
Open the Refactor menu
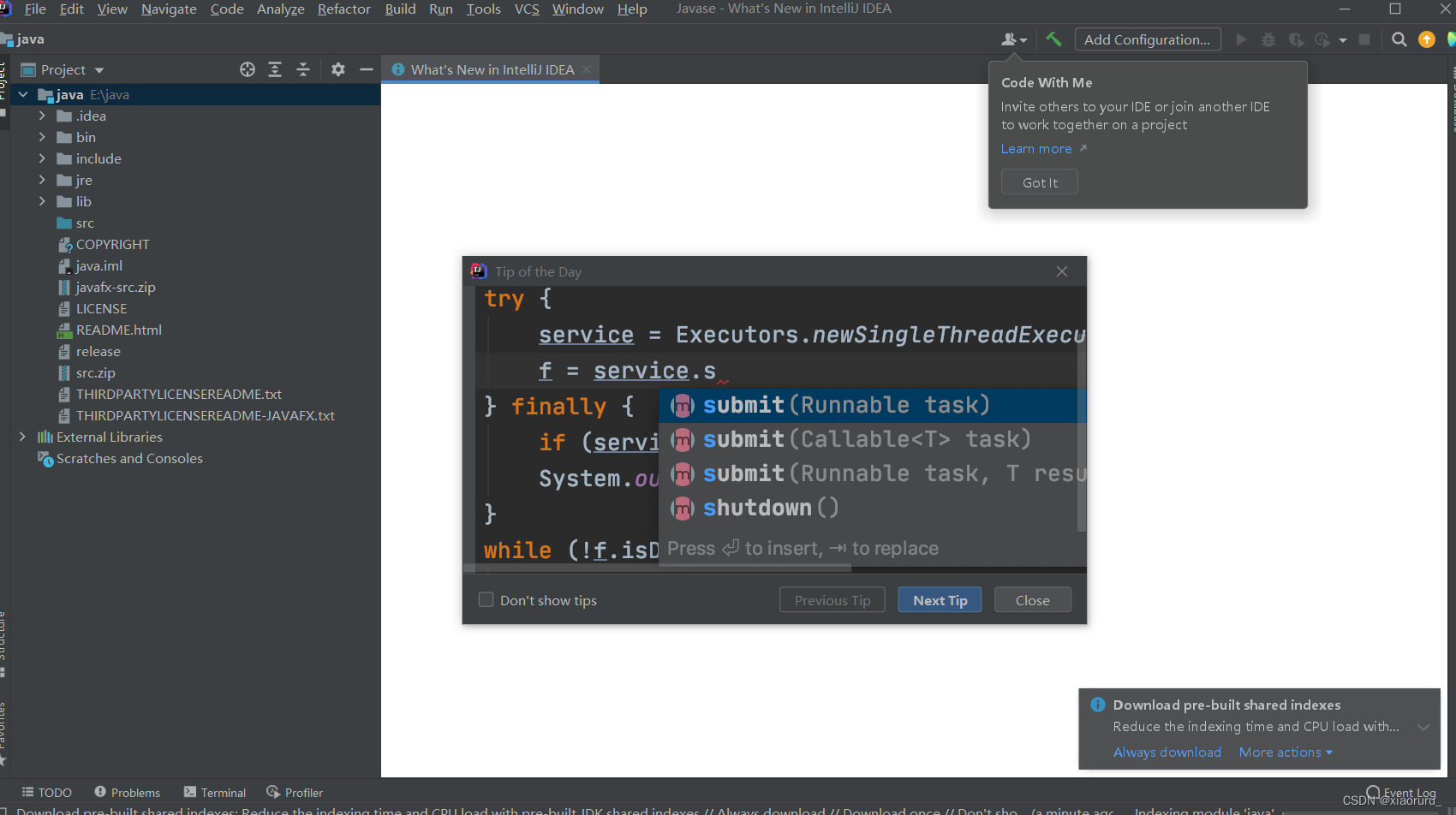344,9
